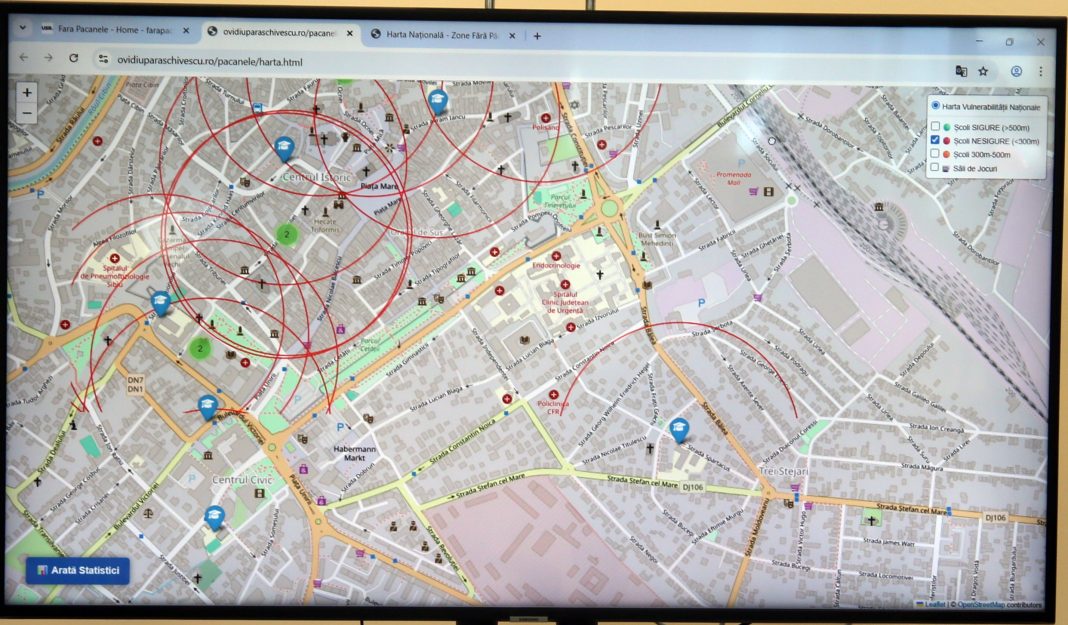Screen dimensions: 1068x625
Task: Open site information icon beside the URL
Action: pos(101,60)
